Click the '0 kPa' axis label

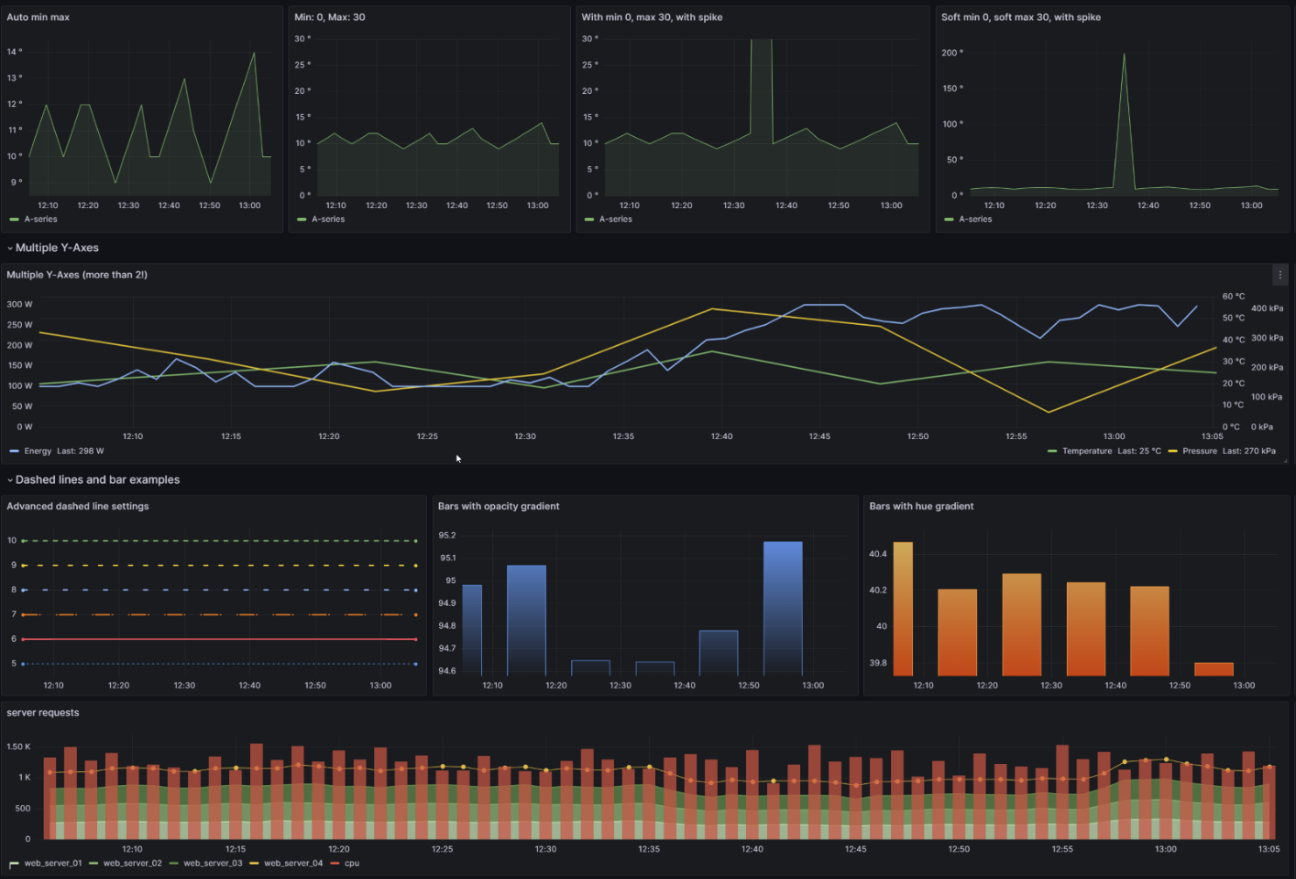[x=1262, y=427]
